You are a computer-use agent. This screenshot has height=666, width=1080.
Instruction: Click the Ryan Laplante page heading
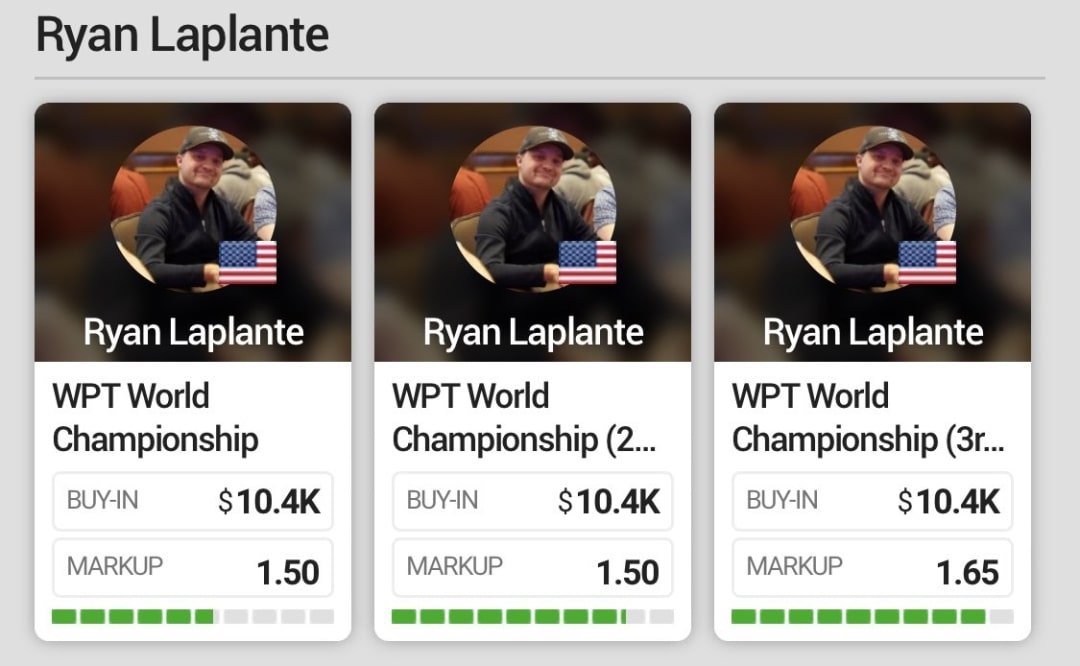(x=182, y=35)
